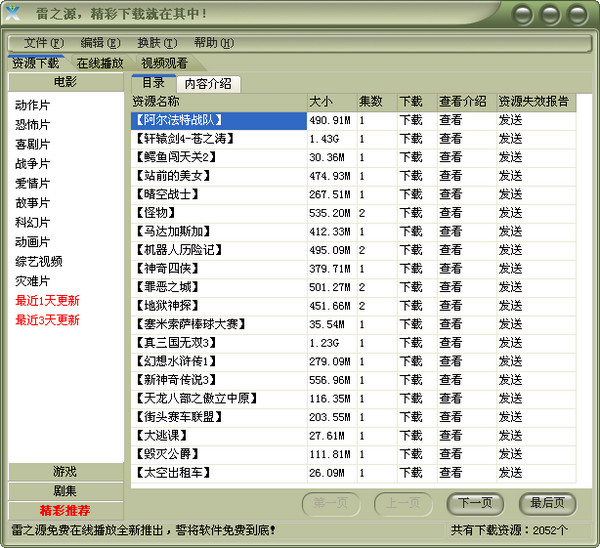
Task: Open the 帮助 menu
Action: point(213,43)
